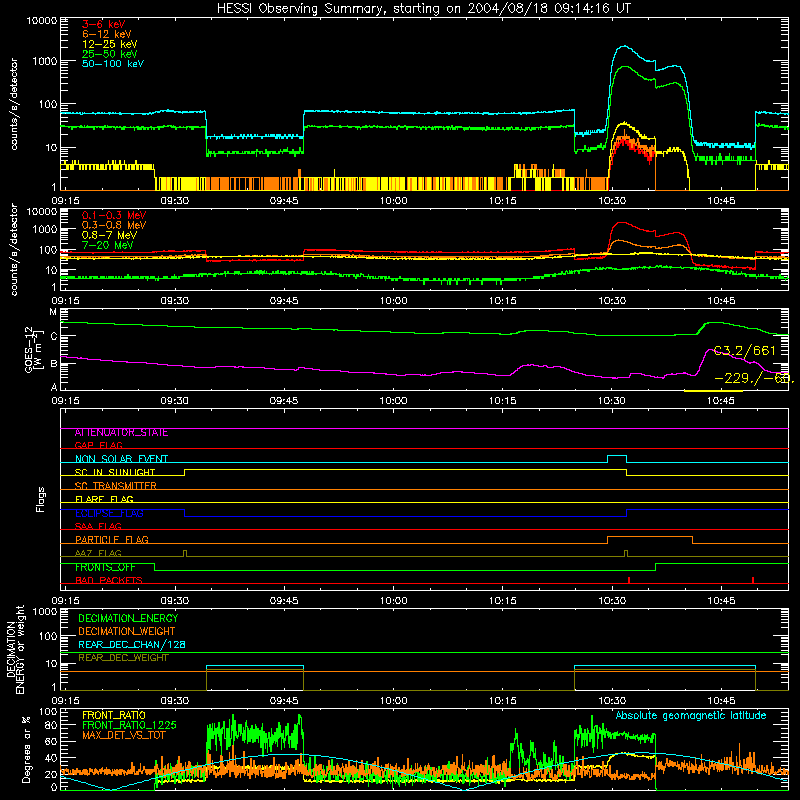Click the REAR_DEC_CHAN/128 legend label

coord(132,645)
